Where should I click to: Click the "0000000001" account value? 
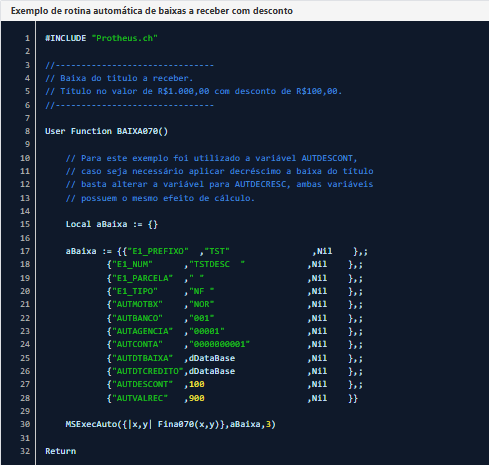[x=219, y=344]
